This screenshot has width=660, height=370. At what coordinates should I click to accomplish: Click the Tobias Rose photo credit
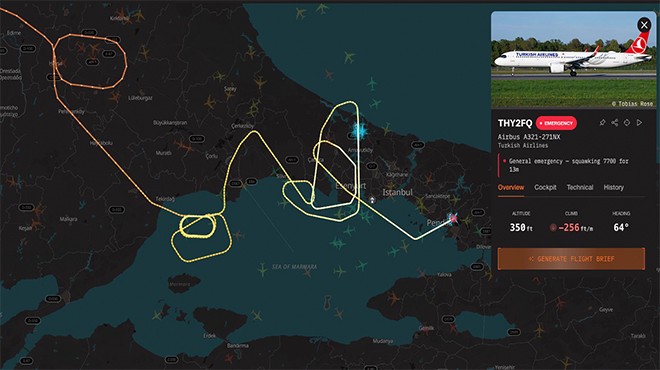(x=632, y=104)
